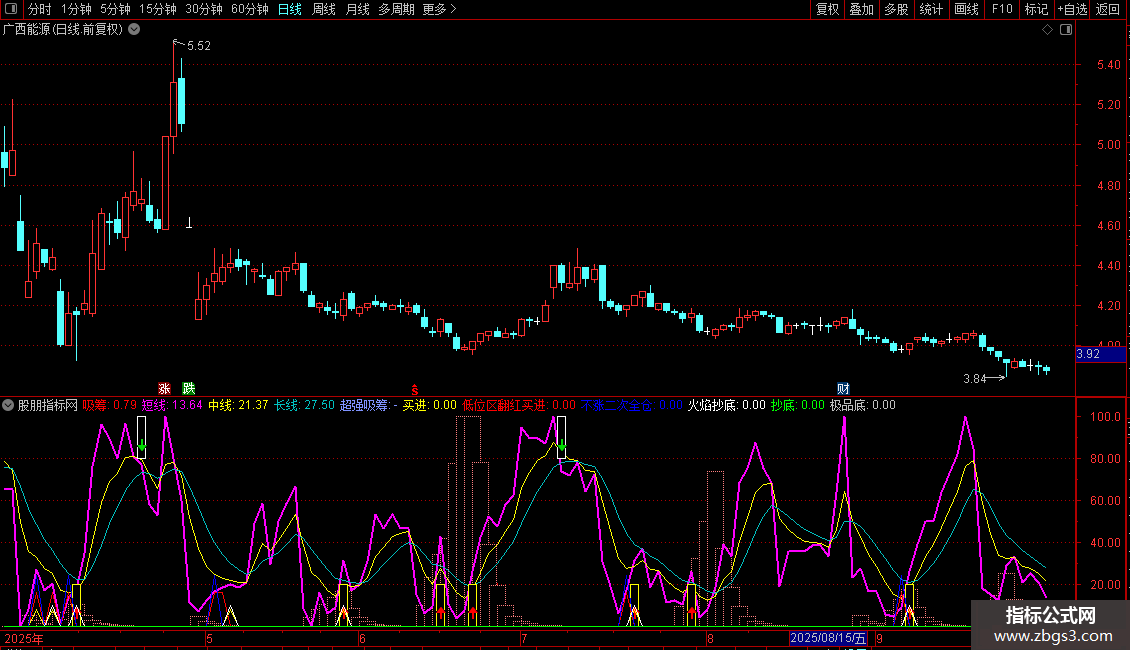Click the 返回 back button
The width and height of the screenshot is (1130, 650).
pos(1108,9)
